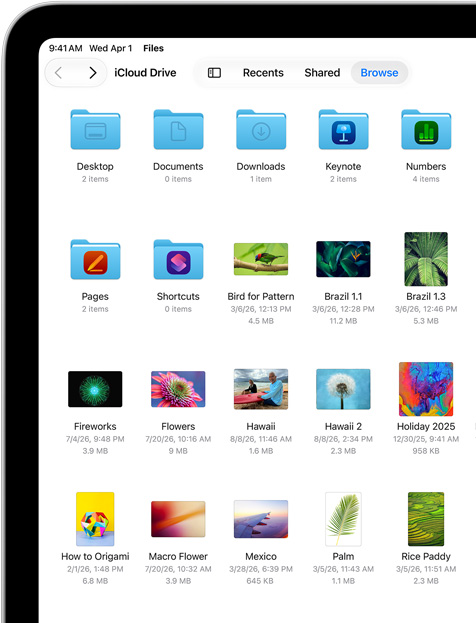Click the Hawaii 2 file name
476x623 pixels.
(x=343, y=426)
